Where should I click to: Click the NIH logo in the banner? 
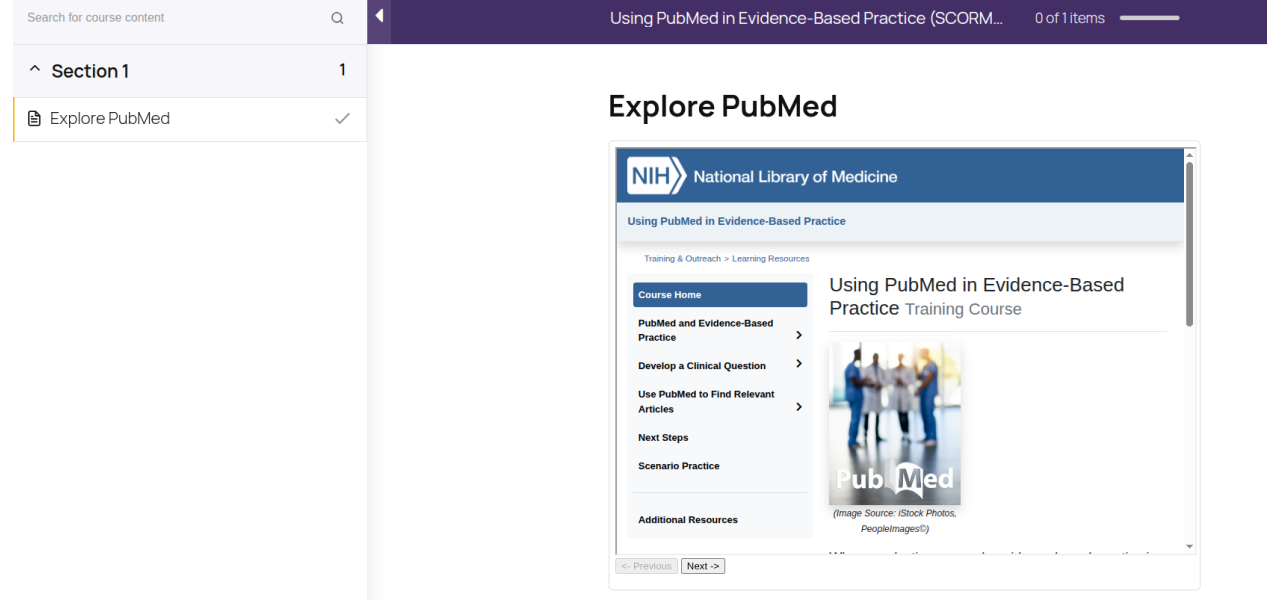pyautogui.click(x=656, y=176)
